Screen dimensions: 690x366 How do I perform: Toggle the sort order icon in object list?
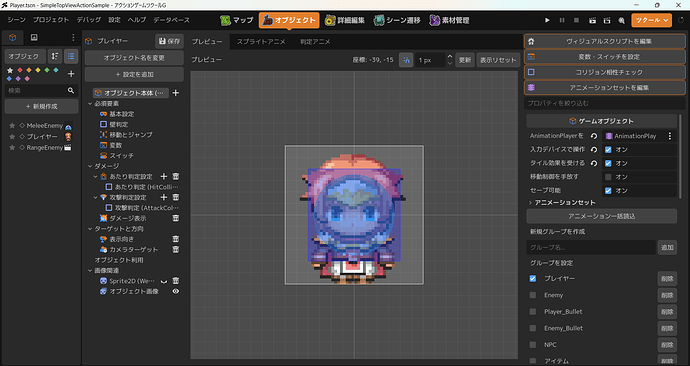55,56
